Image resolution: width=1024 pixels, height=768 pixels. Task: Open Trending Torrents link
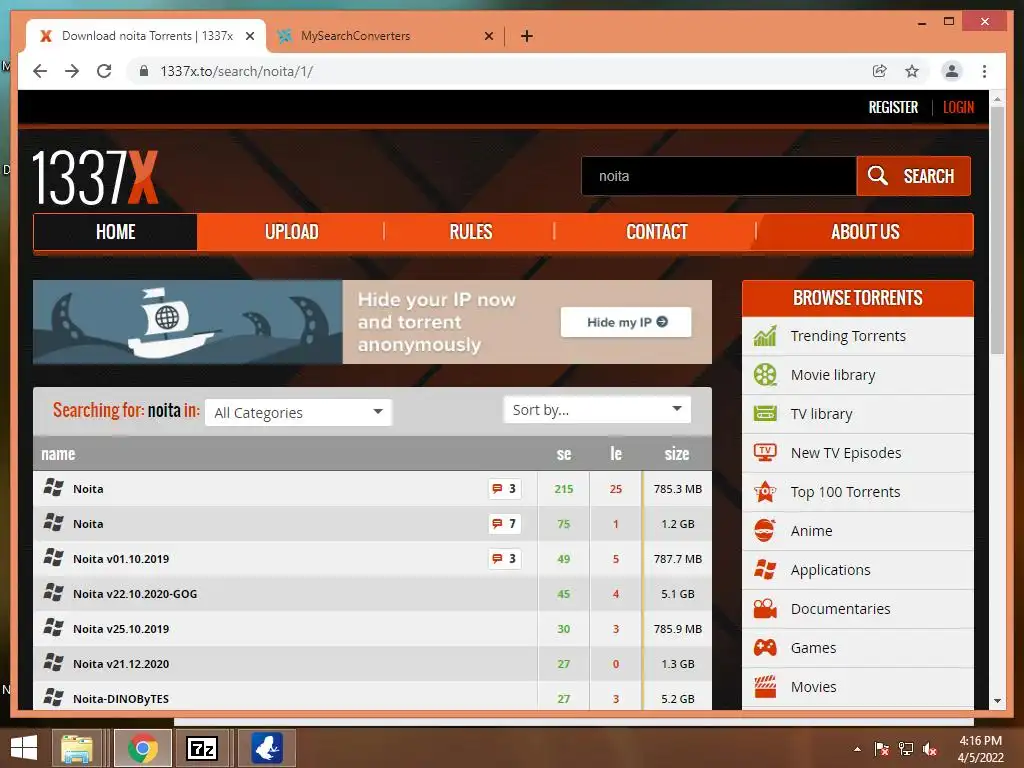[x=848, y=336]
